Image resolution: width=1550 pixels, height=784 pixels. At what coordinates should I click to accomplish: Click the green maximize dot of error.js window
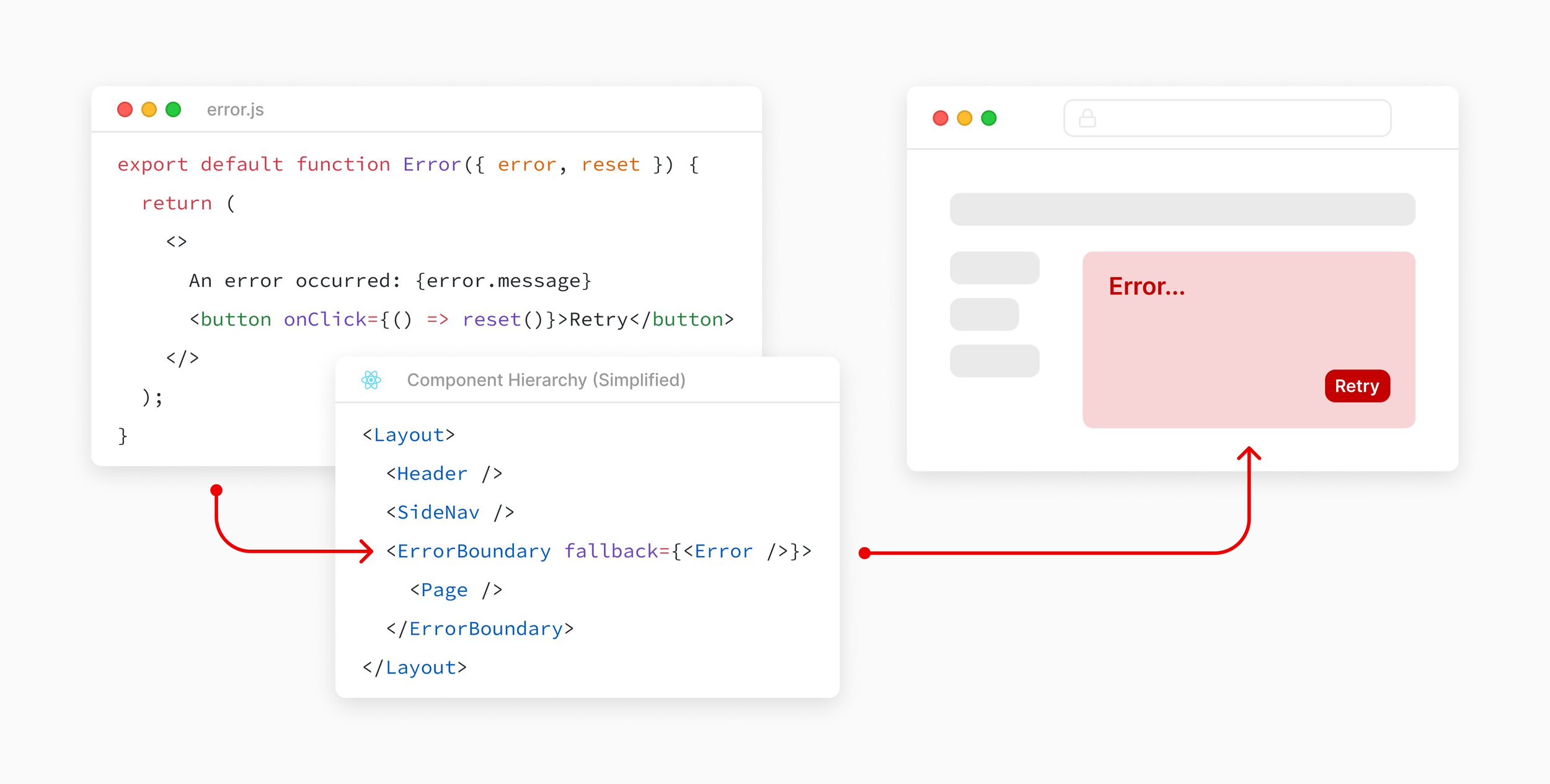[173, 110]
